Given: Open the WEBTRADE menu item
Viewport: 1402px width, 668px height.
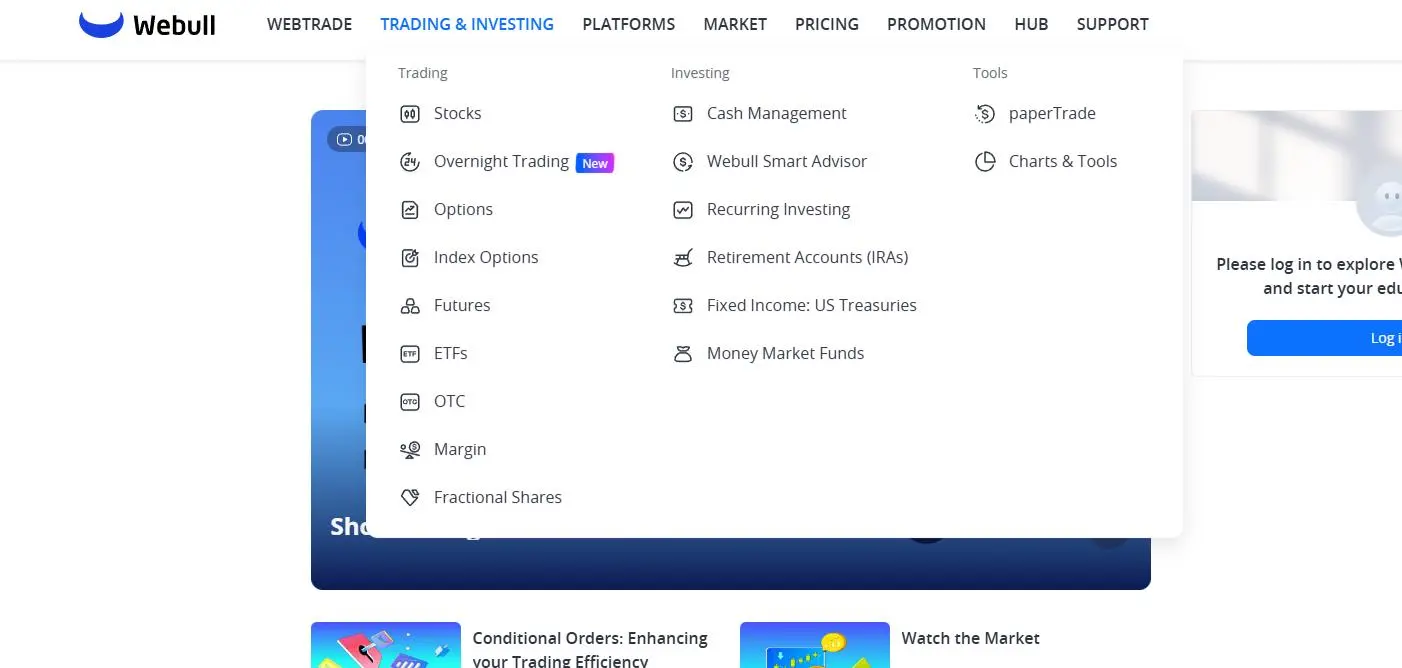Looking at the screenshot, I should pyautogui.click(x=309, y=24).
